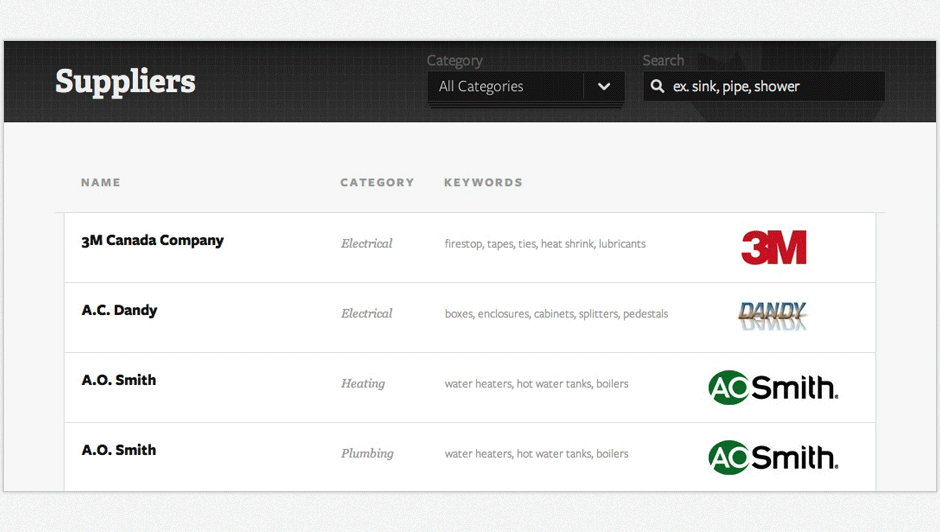Select Electrical category of 3M Canada row

click(367, 244)
